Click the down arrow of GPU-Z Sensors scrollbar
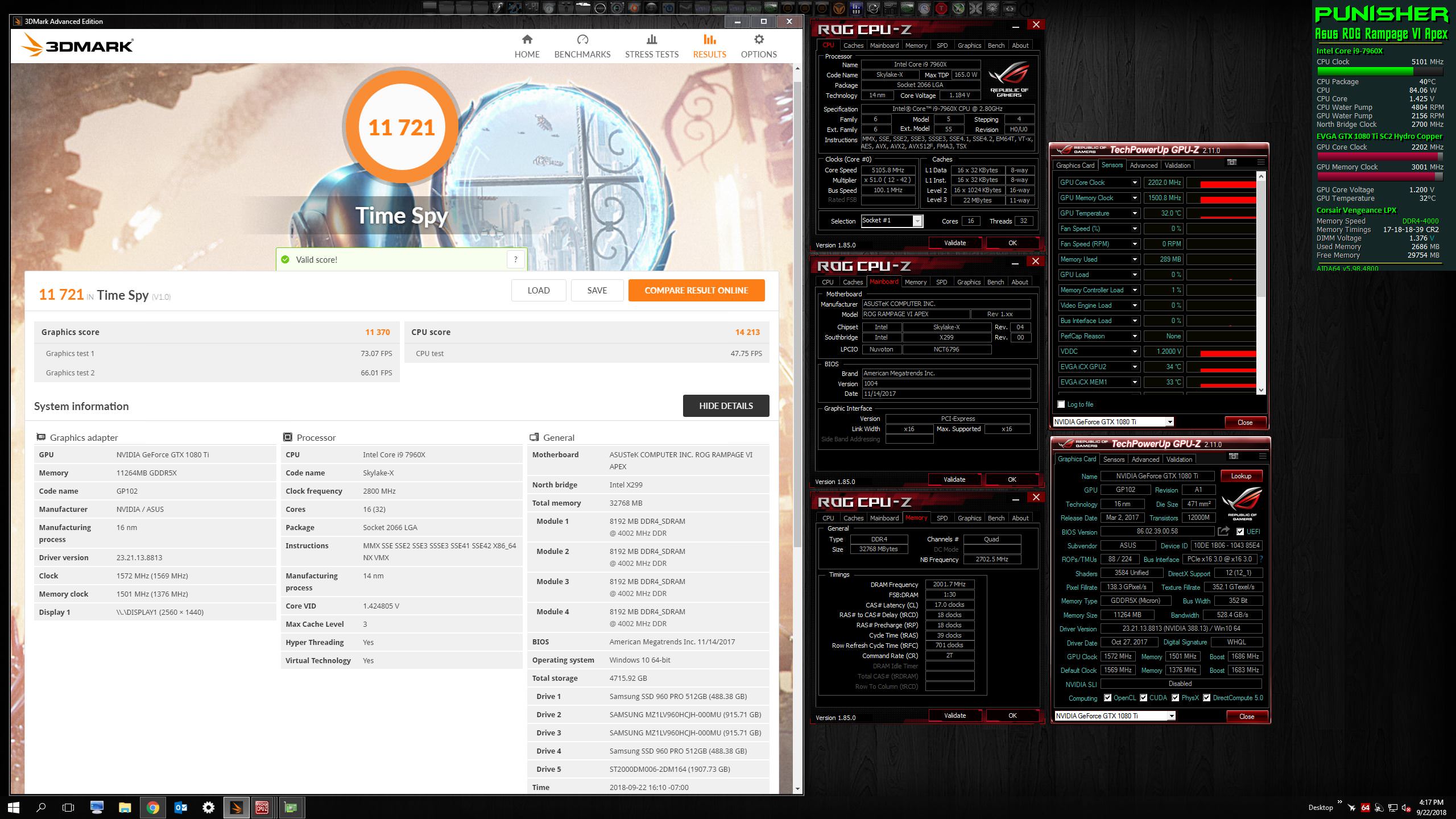The width and height of the screenshot is (1456, 819). [1261, 390]
